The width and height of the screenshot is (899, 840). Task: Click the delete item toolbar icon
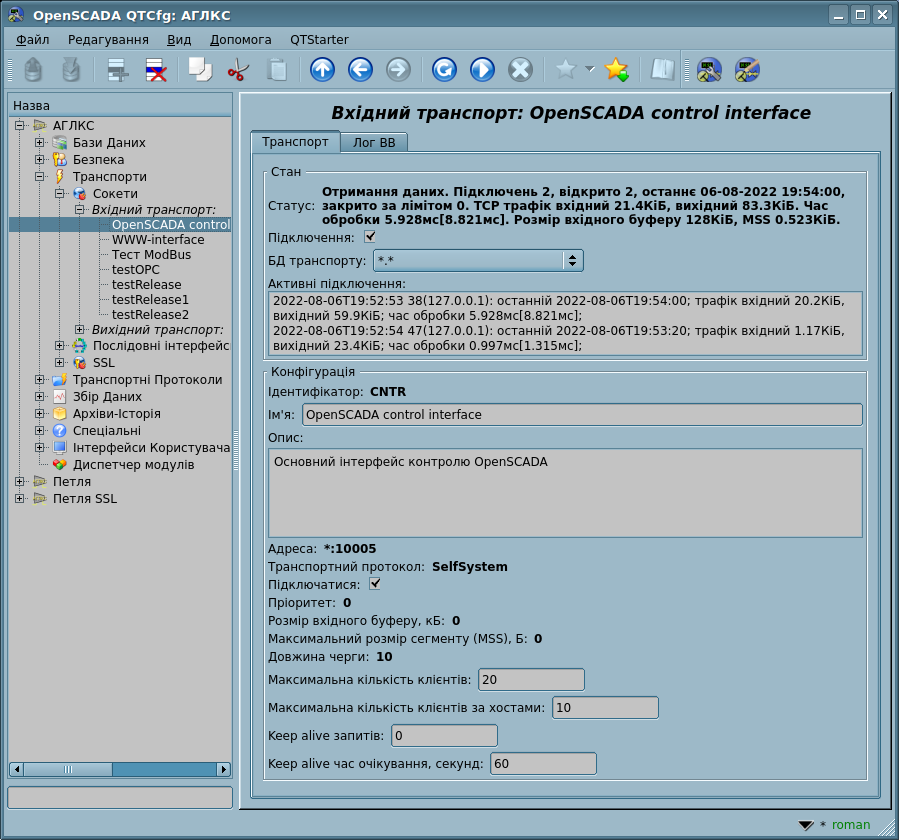(156, 70)
